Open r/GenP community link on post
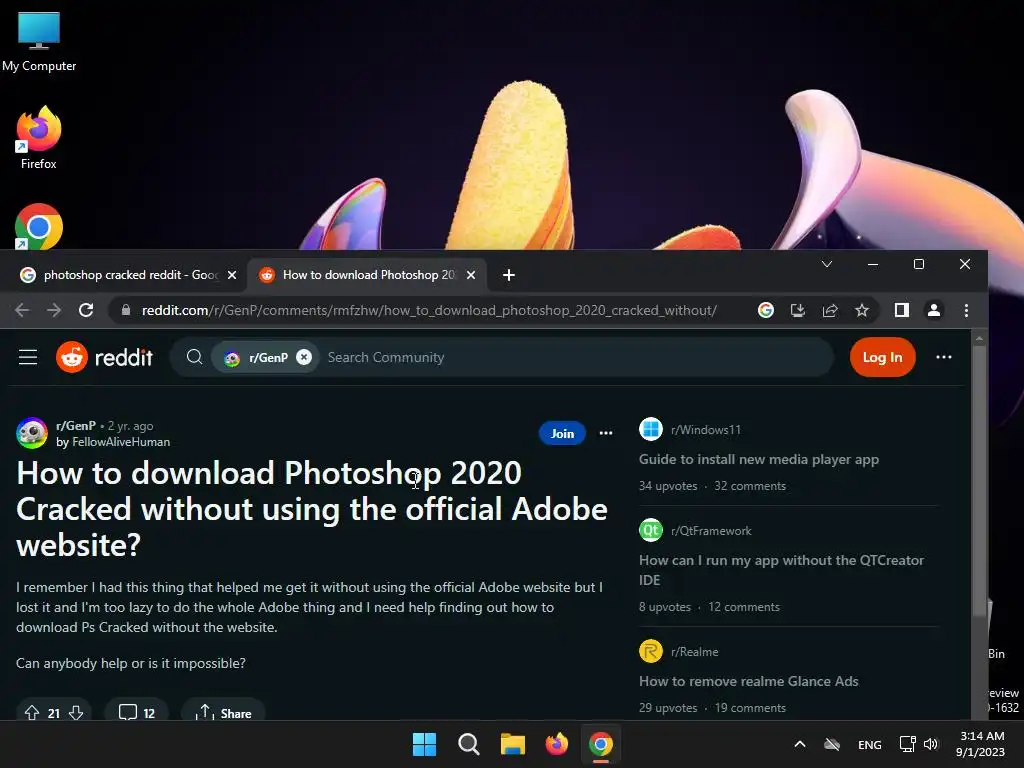The image size is (1024, 768). tap(76, 426)
